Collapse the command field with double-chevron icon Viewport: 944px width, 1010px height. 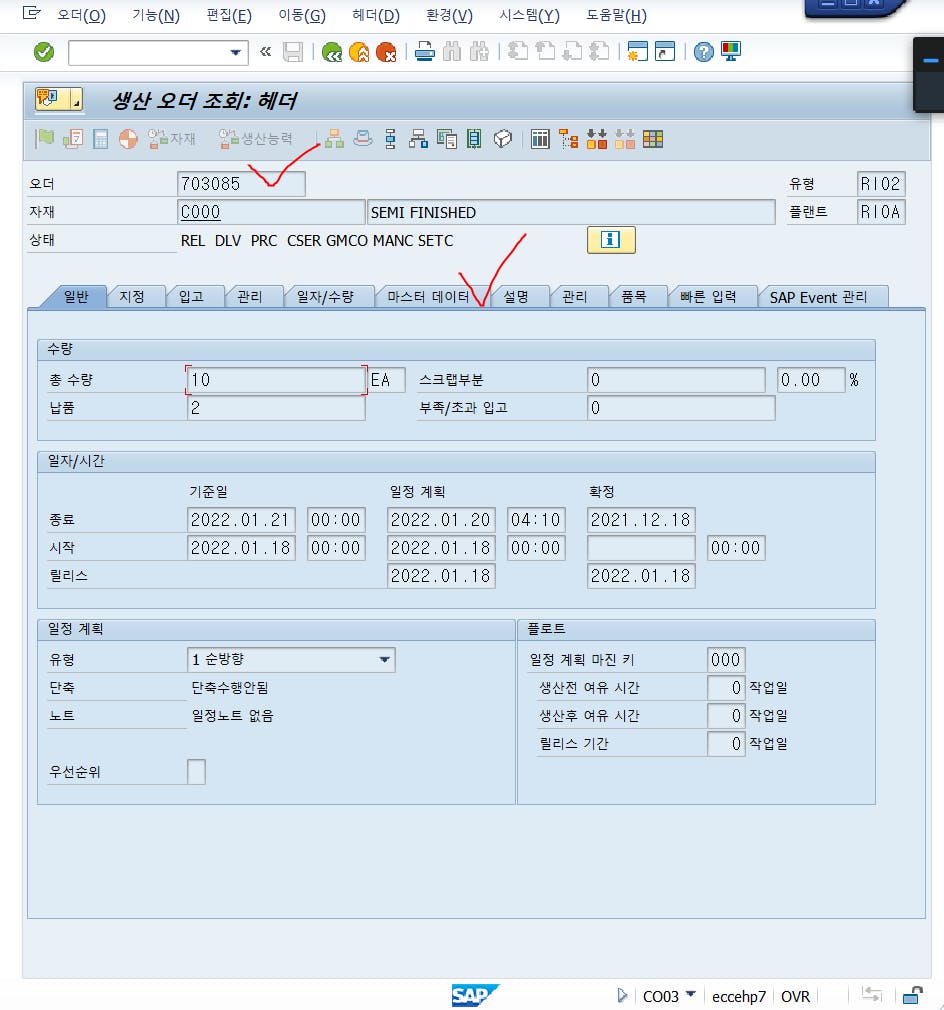point(265,52)
